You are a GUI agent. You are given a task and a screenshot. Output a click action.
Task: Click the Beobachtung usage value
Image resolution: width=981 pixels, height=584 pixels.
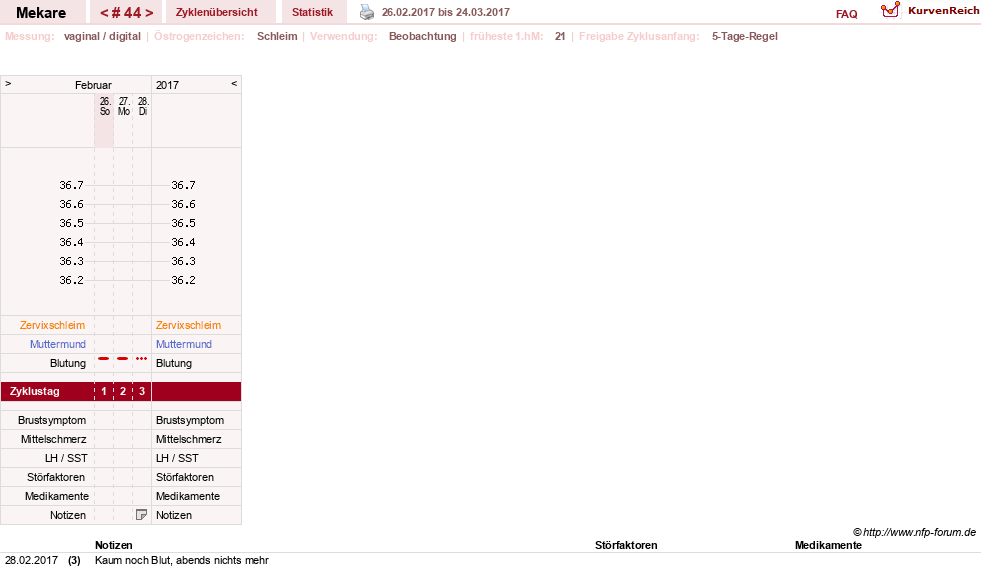[x=422, y=36]
